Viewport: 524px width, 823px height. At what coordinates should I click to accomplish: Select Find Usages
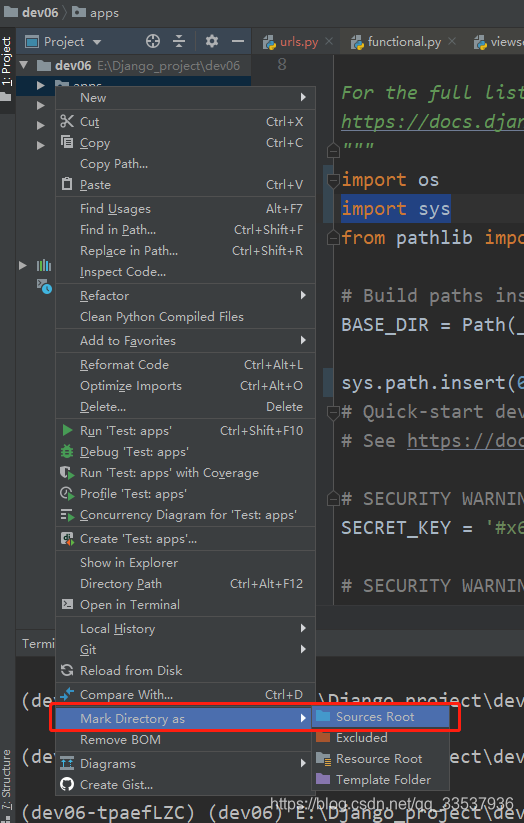[185, 209]
